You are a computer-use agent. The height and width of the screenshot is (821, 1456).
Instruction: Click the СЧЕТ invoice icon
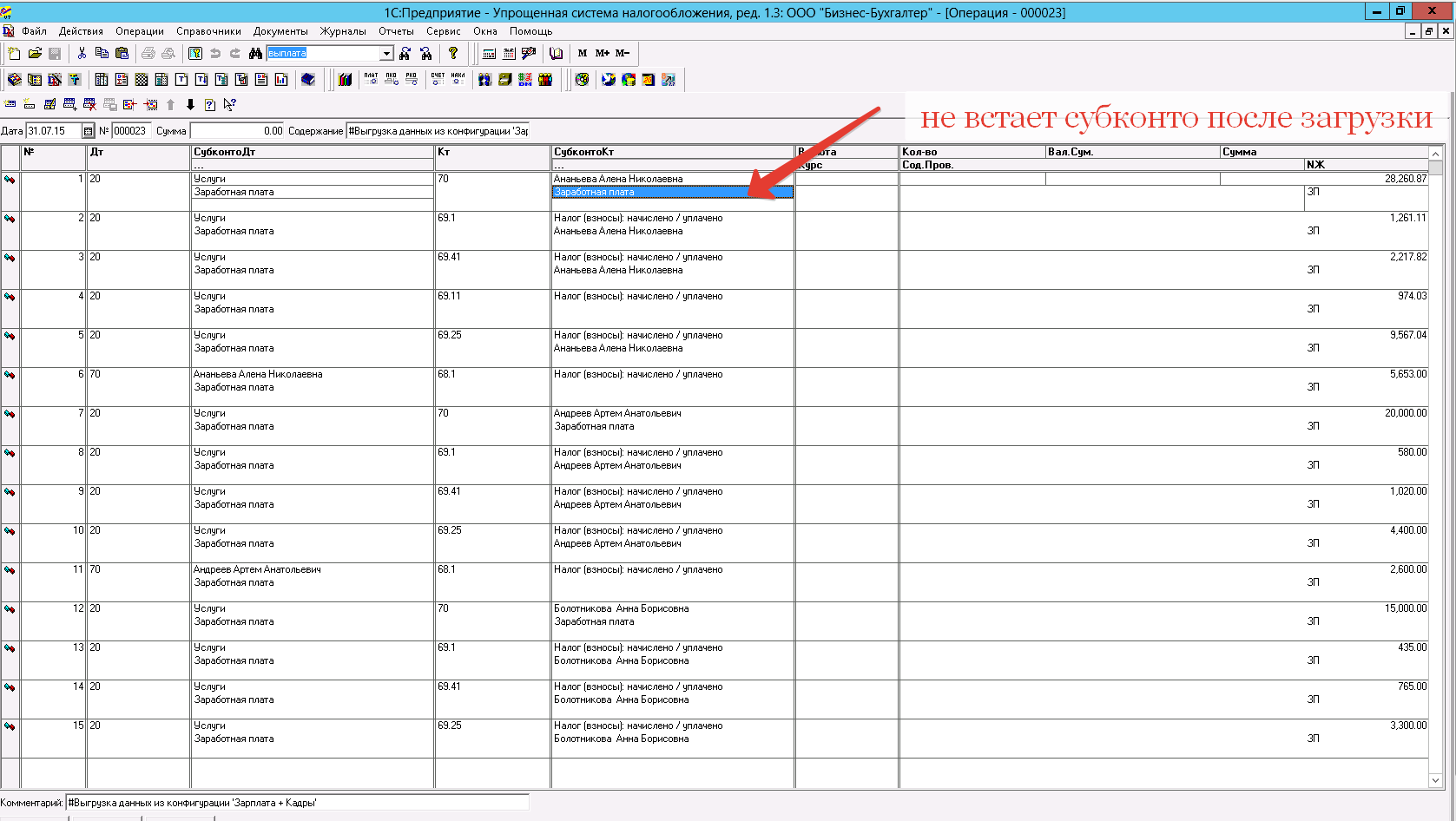coord(438,79)
